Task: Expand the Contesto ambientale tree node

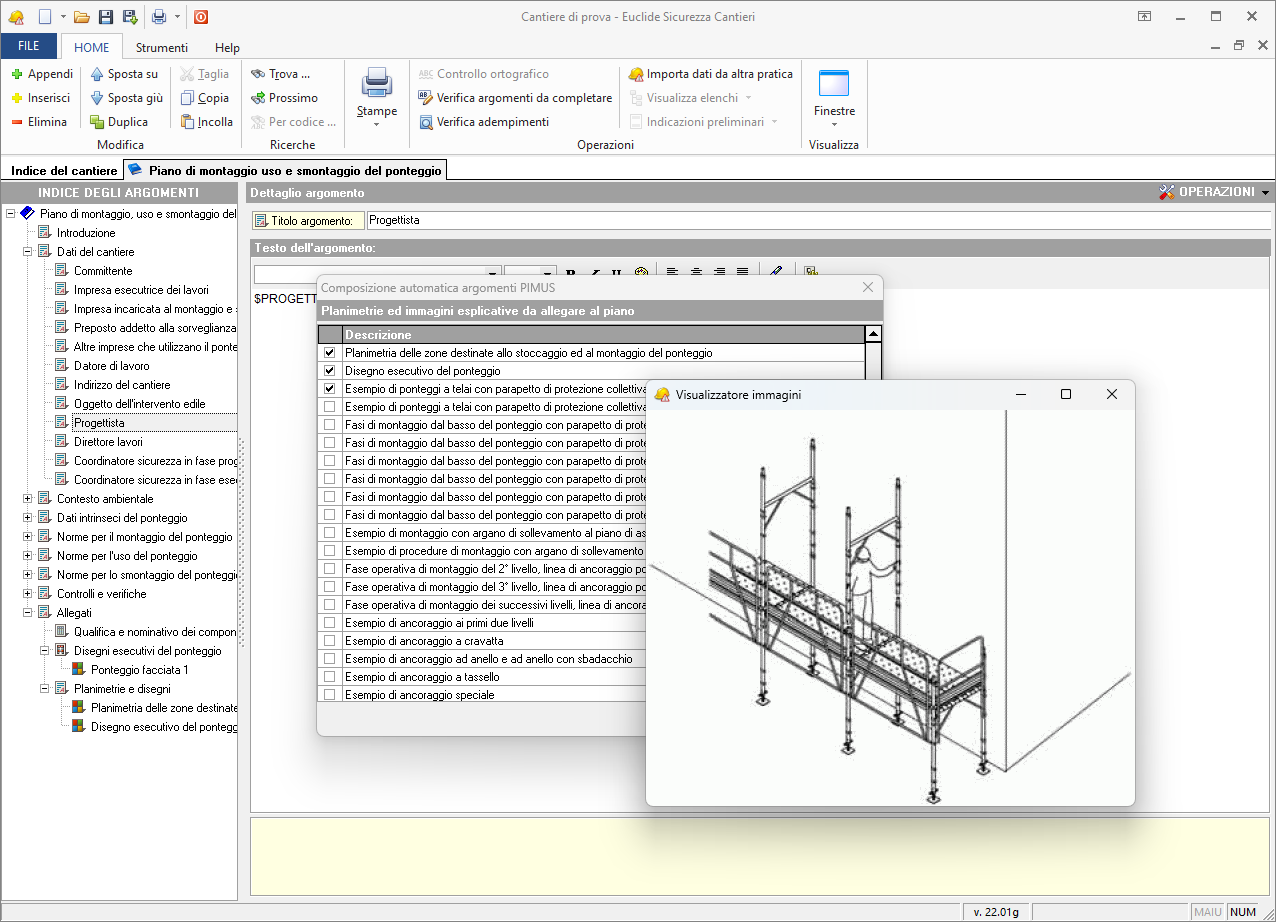Action: (28, 499)
